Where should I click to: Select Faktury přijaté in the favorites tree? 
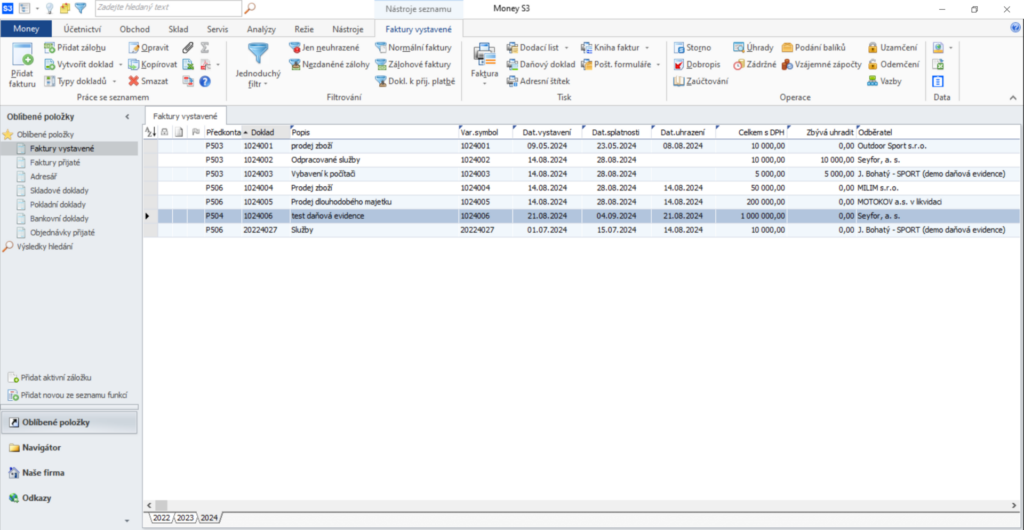56,161
